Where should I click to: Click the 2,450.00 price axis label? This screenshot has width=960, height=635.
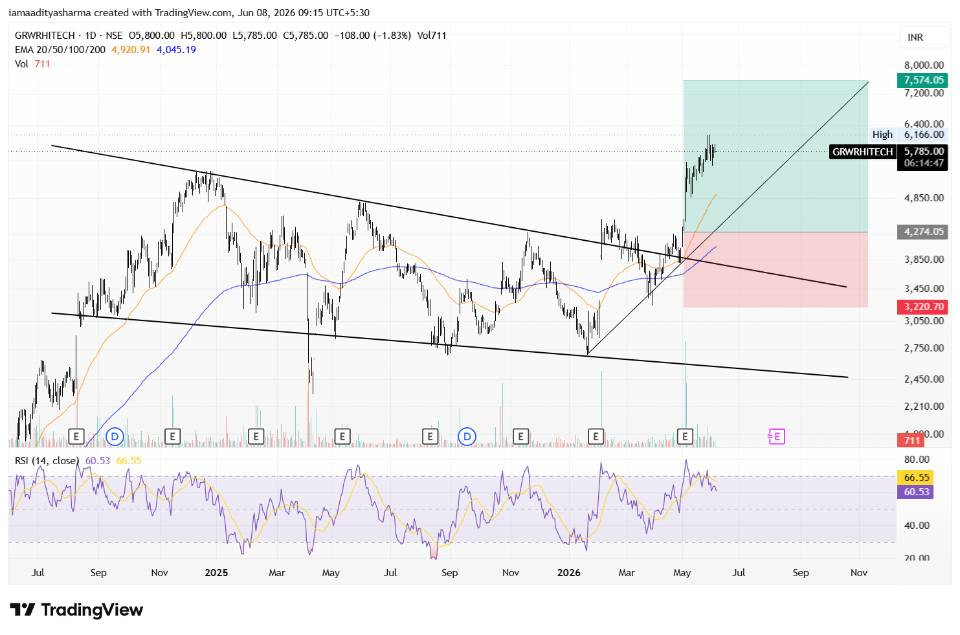(924, 379)
